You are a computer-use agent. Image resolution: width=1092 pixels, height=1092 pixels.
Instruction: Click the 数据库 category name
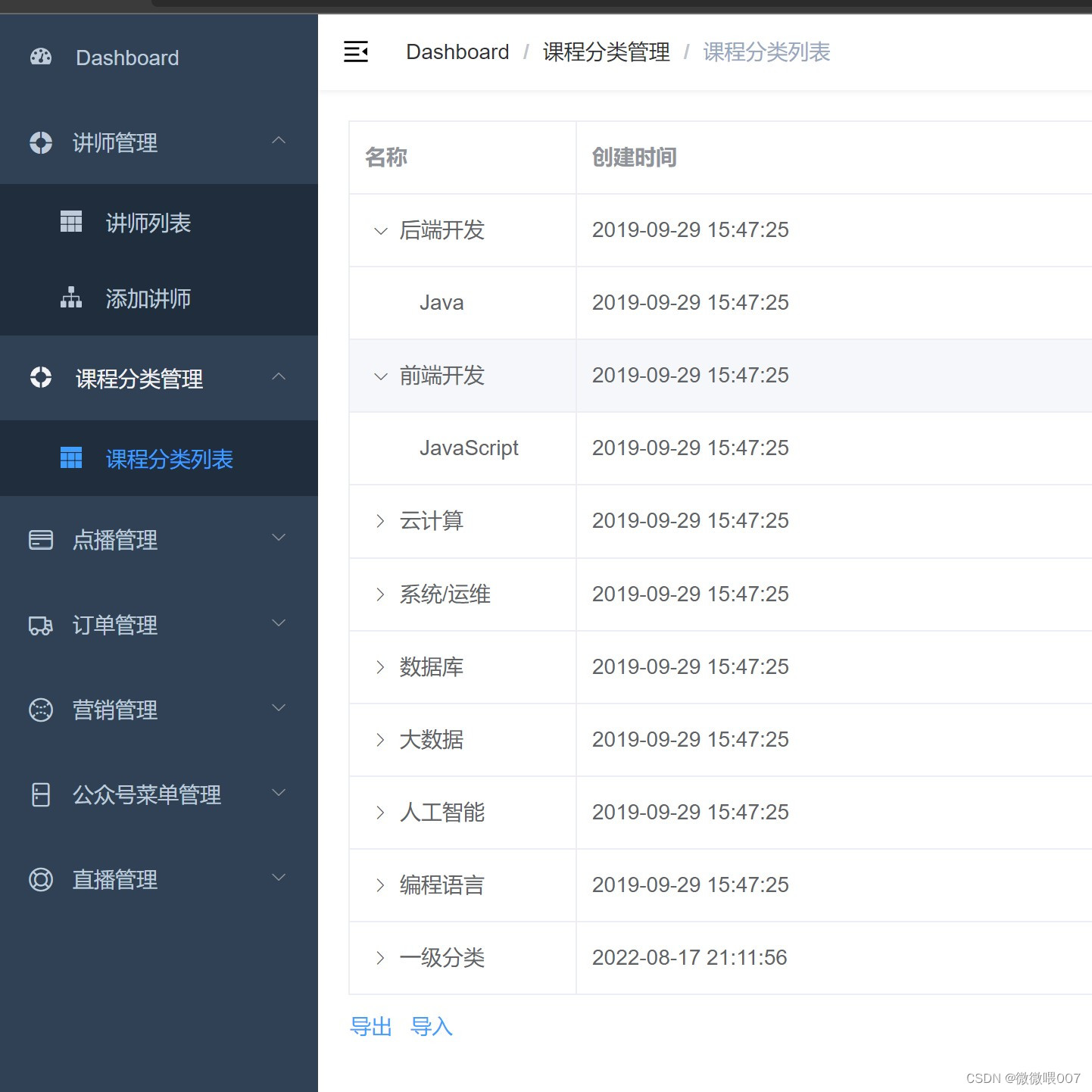(x=432, y=667)
